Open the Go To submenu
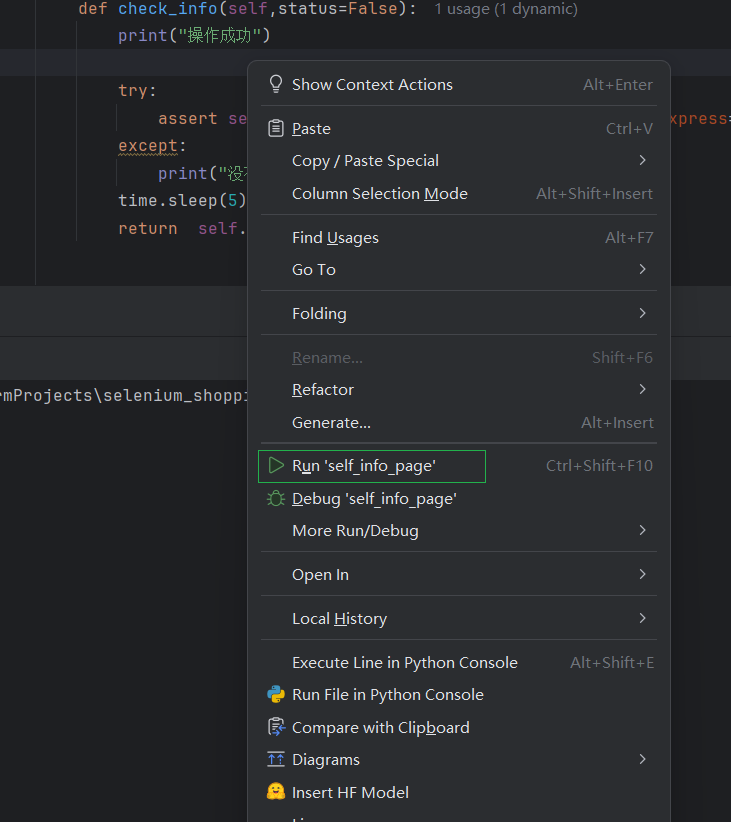The image size is (731, 822). [312, 269]
